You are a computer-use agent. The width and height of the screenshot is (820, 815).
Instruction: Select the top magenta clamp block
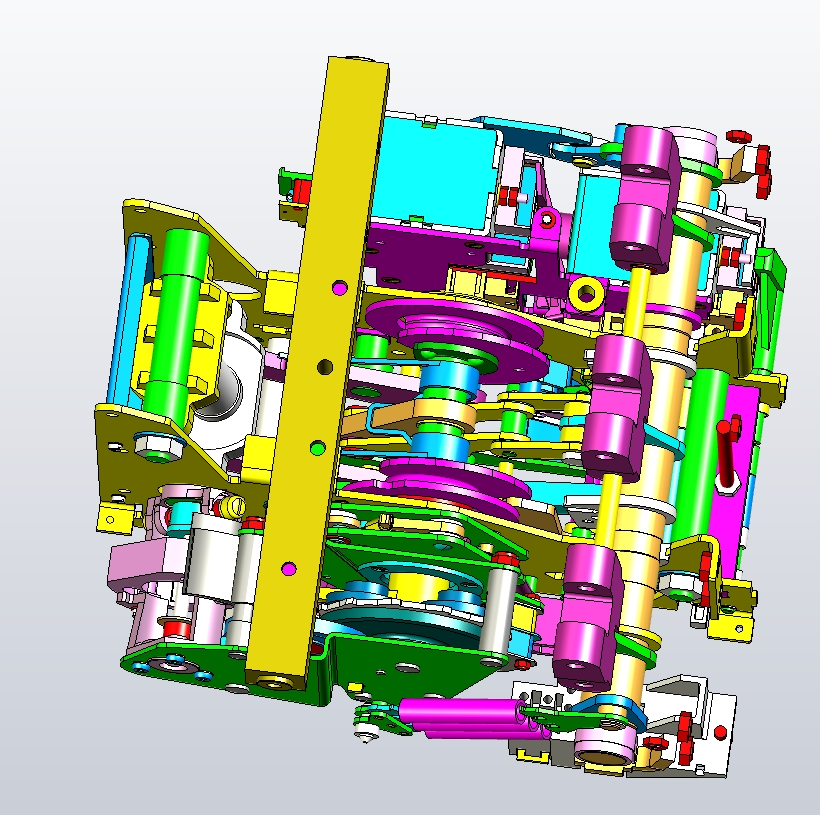point(644,199)
